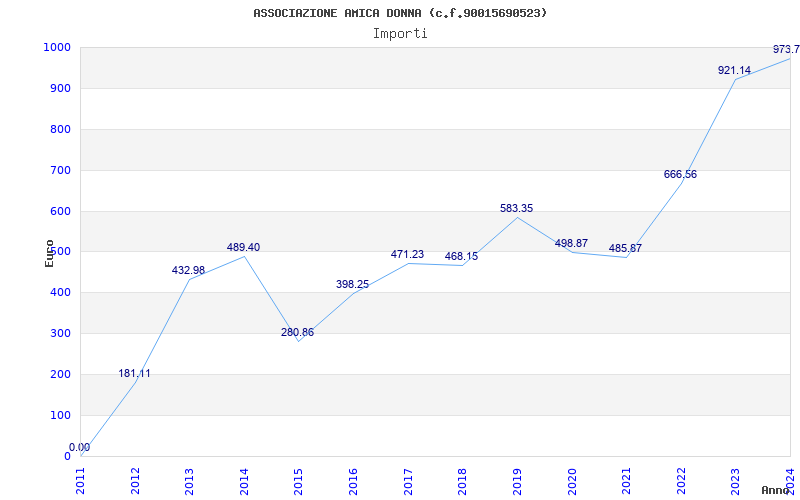Viewport: 800px width, 500px height.
Task: Click the 2014 x-axis label
Action: pos(244,481)
